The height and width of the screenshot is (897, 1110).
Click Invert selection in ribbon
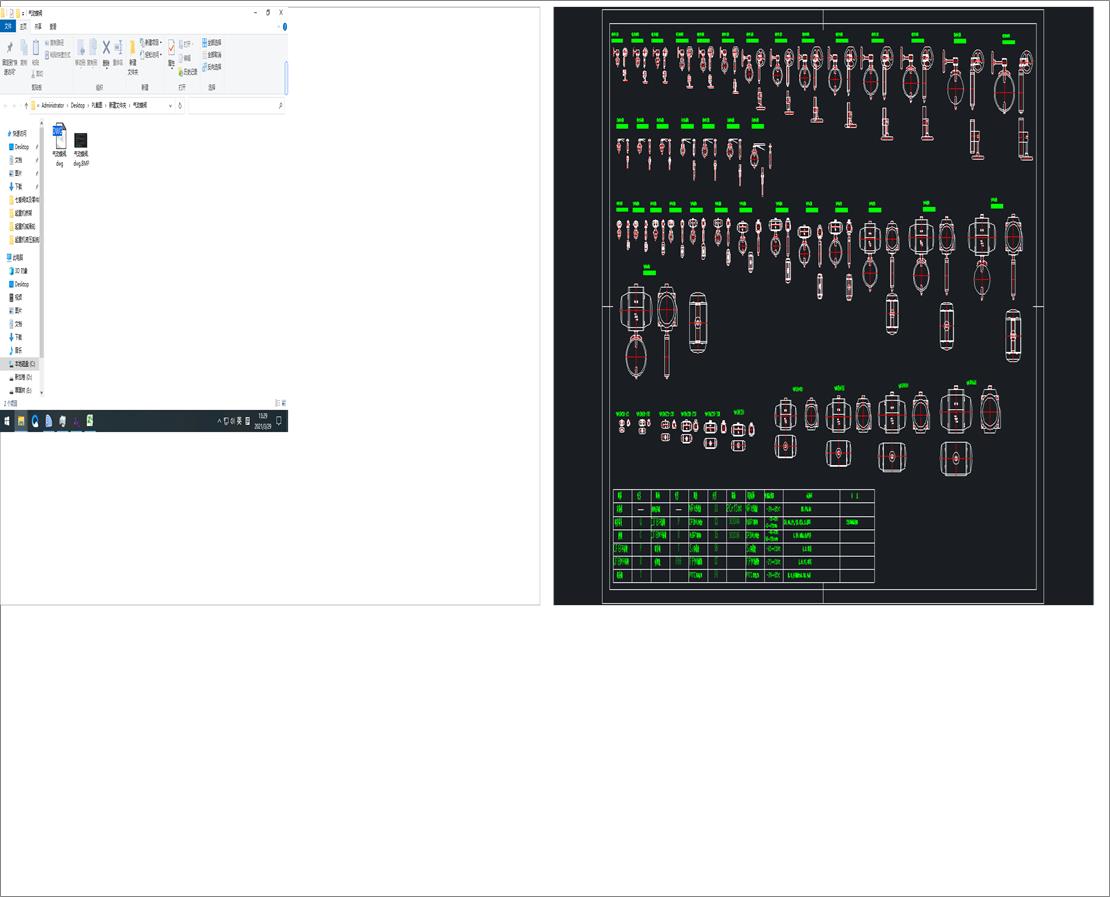coord(212,67)
